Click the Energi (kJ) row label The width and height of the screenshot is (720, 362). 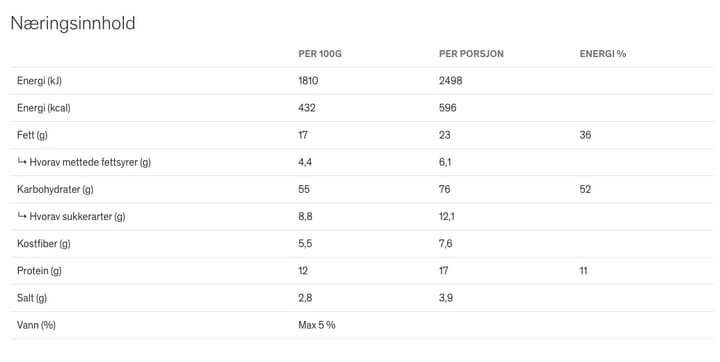[x=39, y=81]
